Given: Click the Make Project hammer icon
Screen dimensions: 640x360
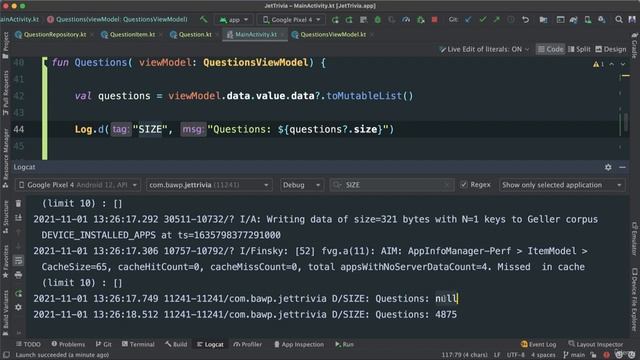Looking at the screenshot, I should click(x=203, y=19).
